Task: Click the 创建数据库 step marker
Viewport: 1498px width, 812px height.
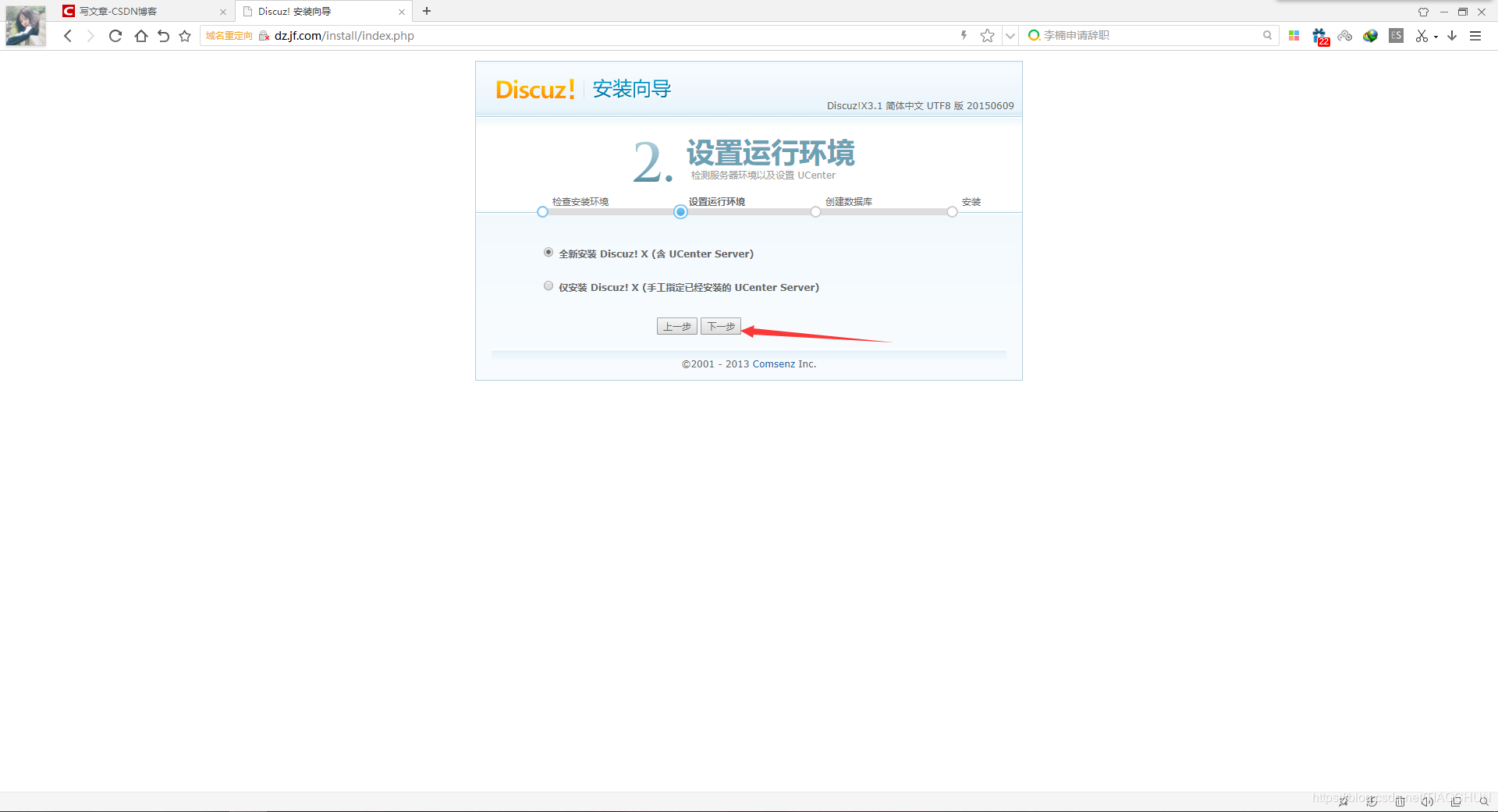Action: [x=815, y=212]
